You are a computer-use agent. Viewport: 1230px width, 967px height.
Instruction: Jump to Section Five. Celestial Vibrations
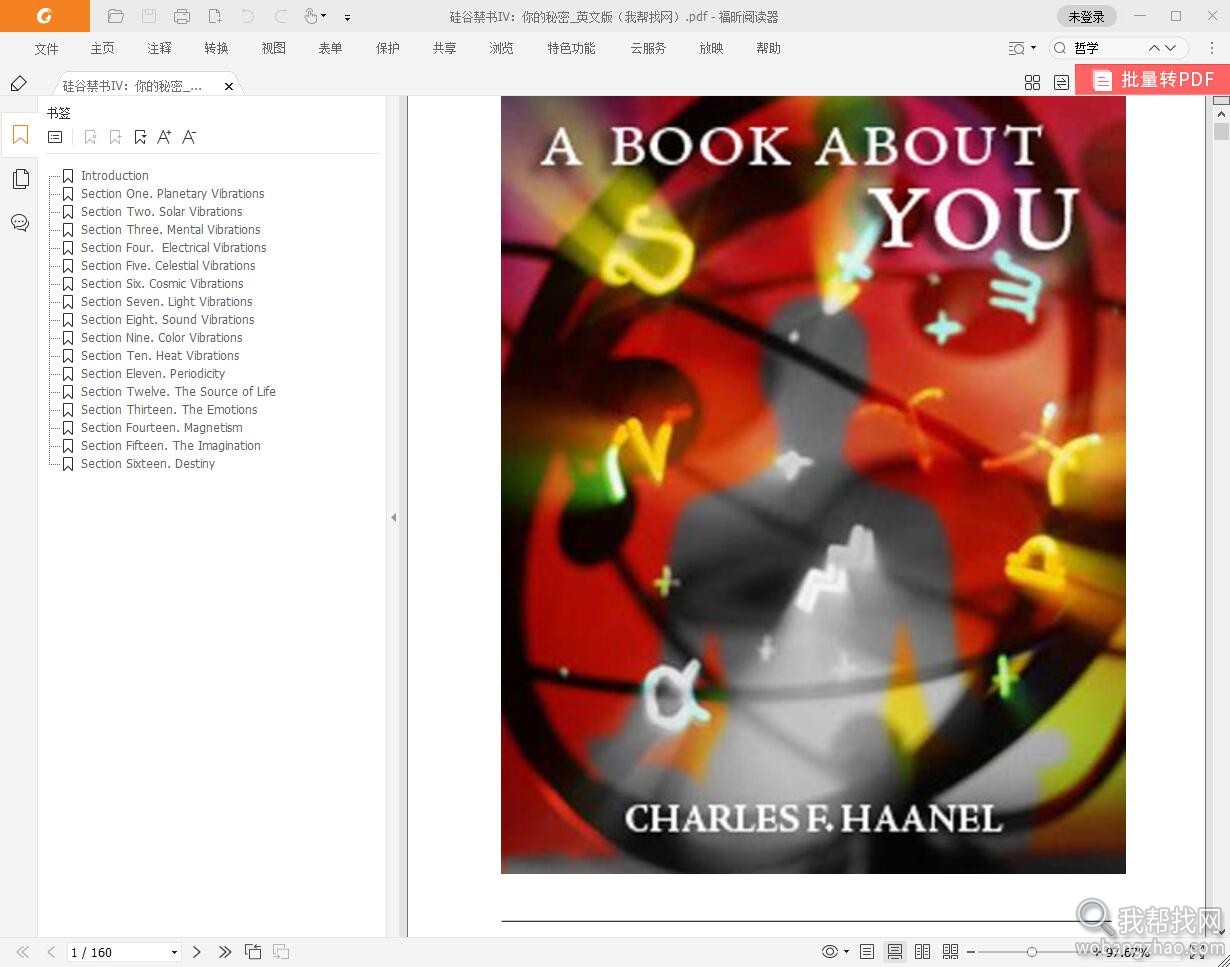click(x=168, y=265)
